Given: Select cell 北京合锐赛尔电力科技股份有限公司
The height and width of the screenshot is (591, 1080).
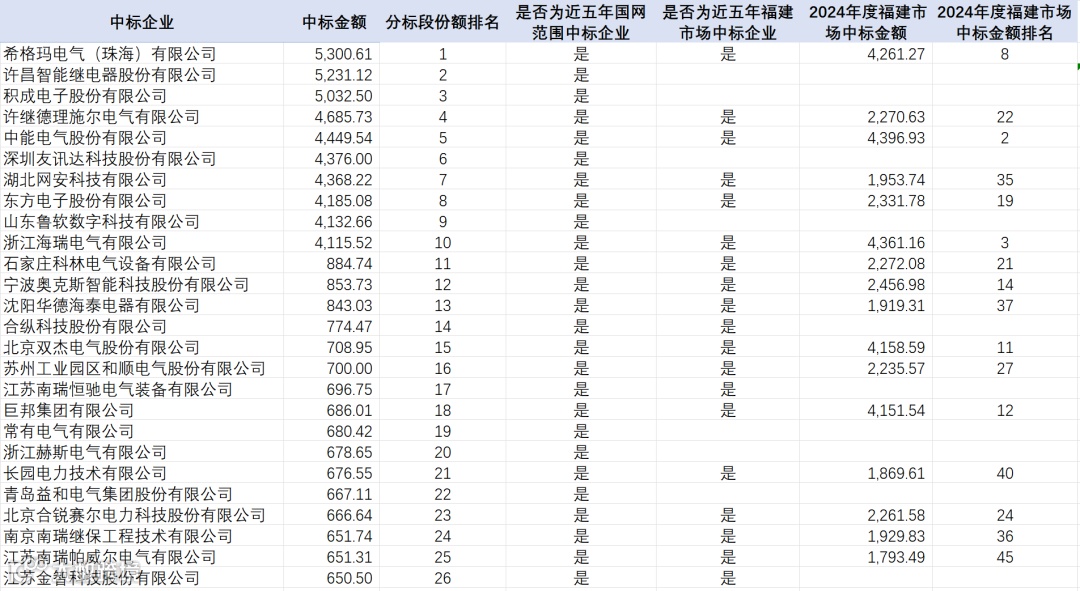Looking at the screenshot, I should 142,515.
